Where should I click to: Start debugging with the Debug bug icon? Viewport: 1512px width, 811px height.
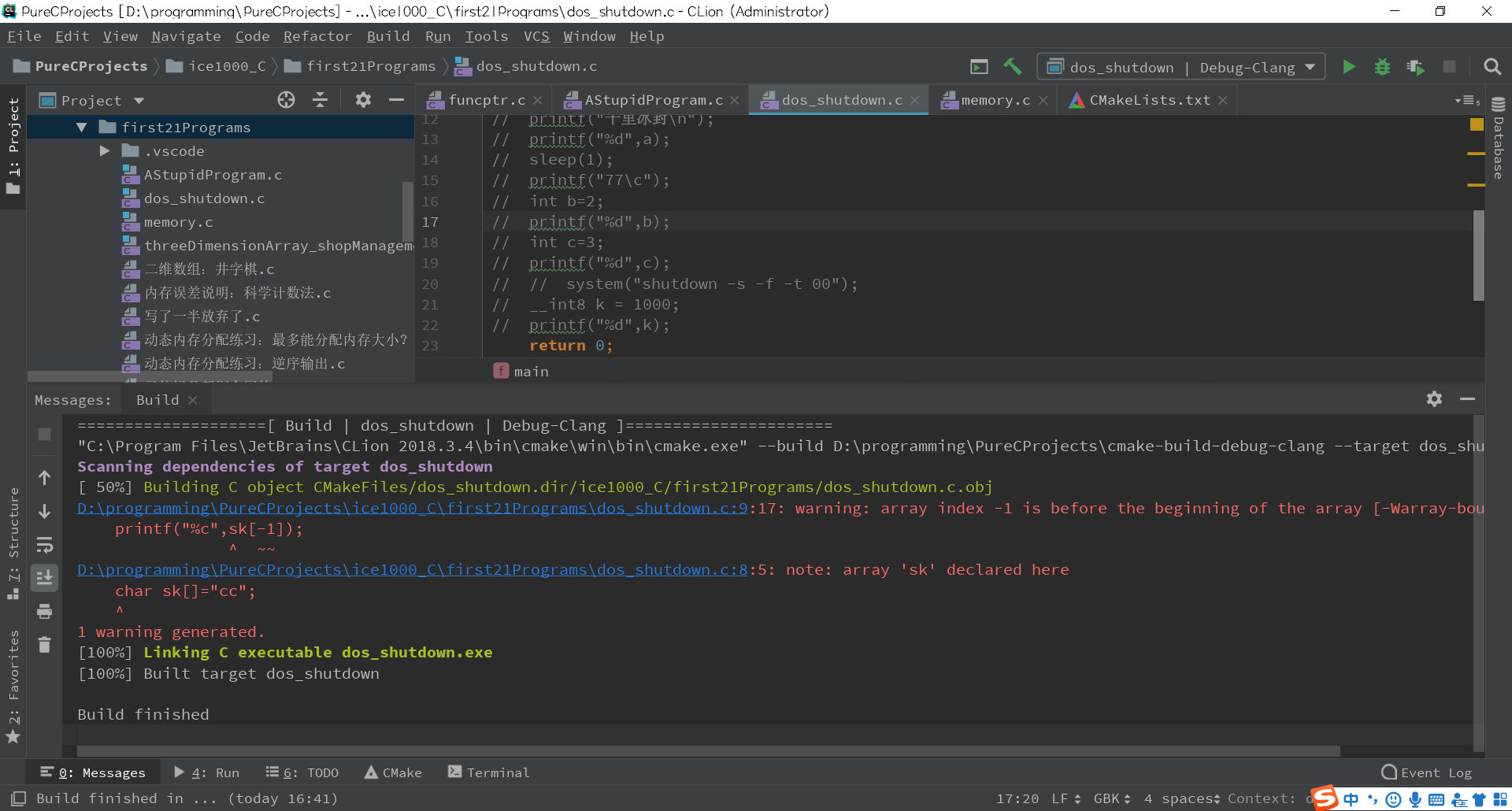tap(1382, 67)
